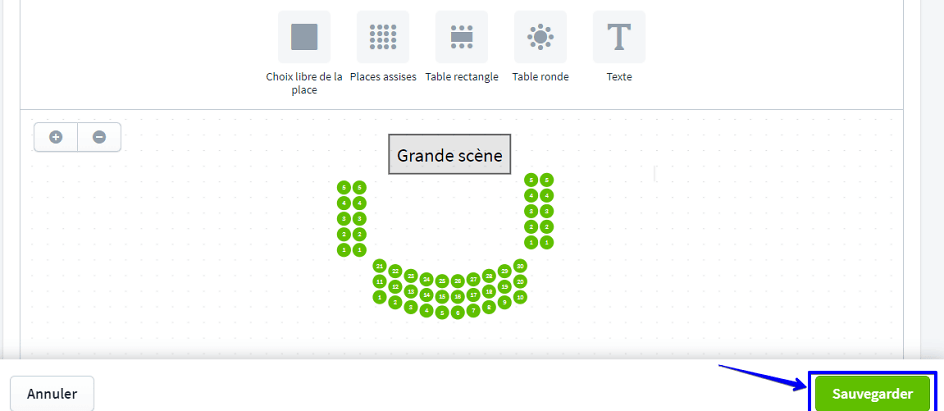
Task: Select seat 30 in the curved section
Action: point(520,266)
